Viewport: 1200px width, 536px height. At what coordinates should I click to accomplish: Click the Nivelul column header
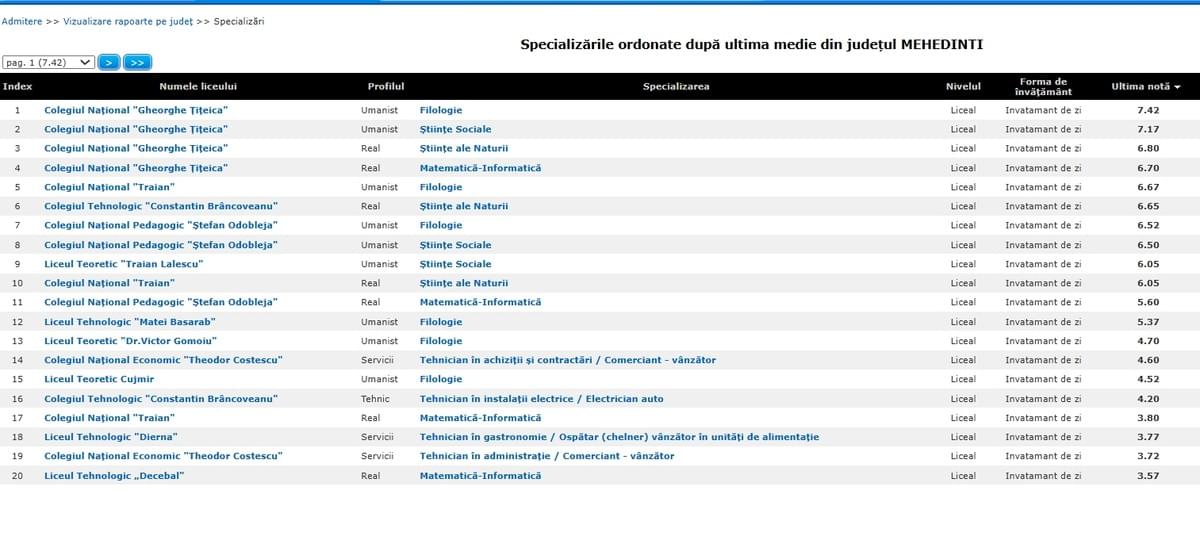pos(963,86)
